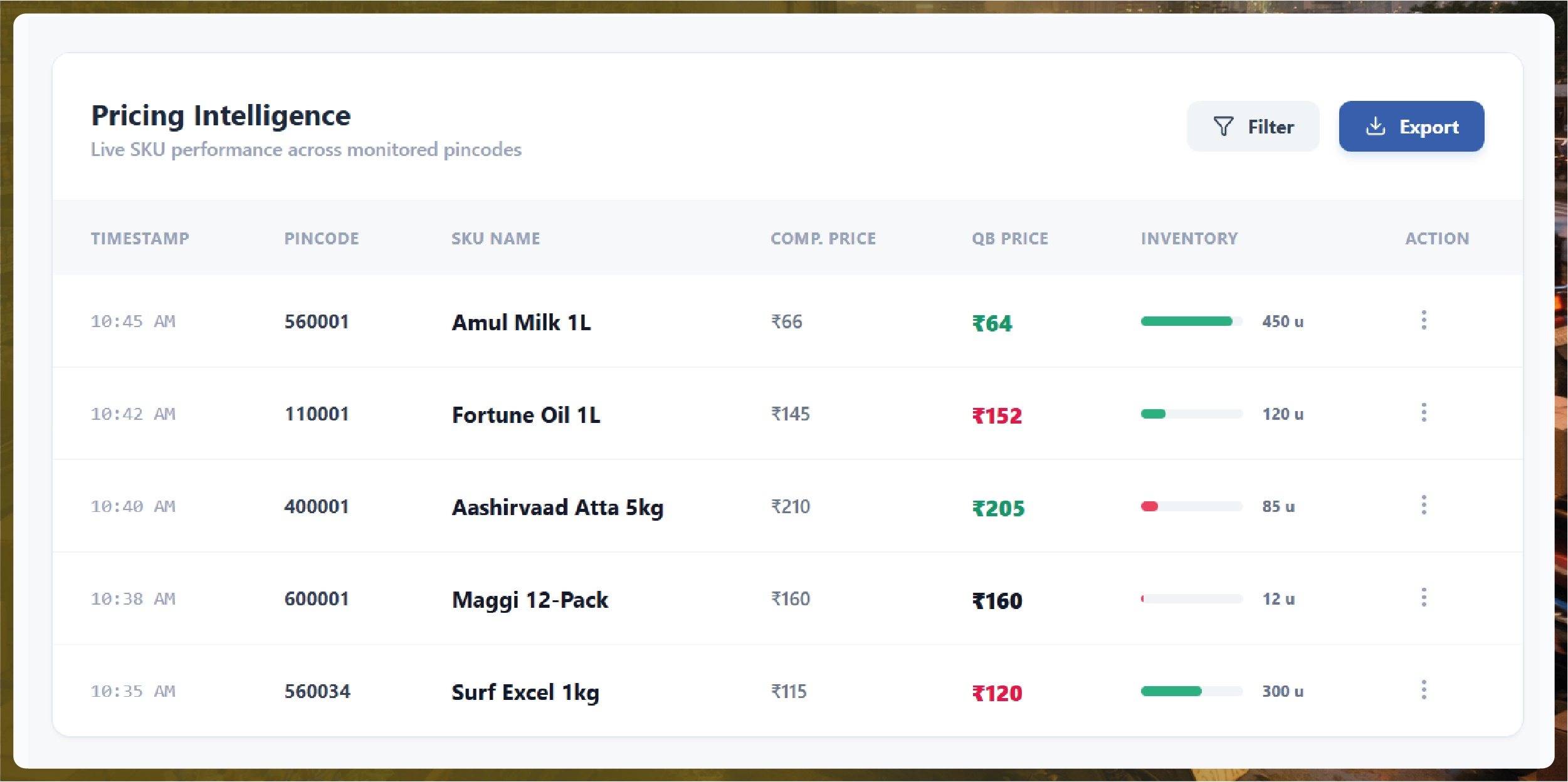Select the pincode 560034 entry

pyautogui.click(x=317, y=691)
